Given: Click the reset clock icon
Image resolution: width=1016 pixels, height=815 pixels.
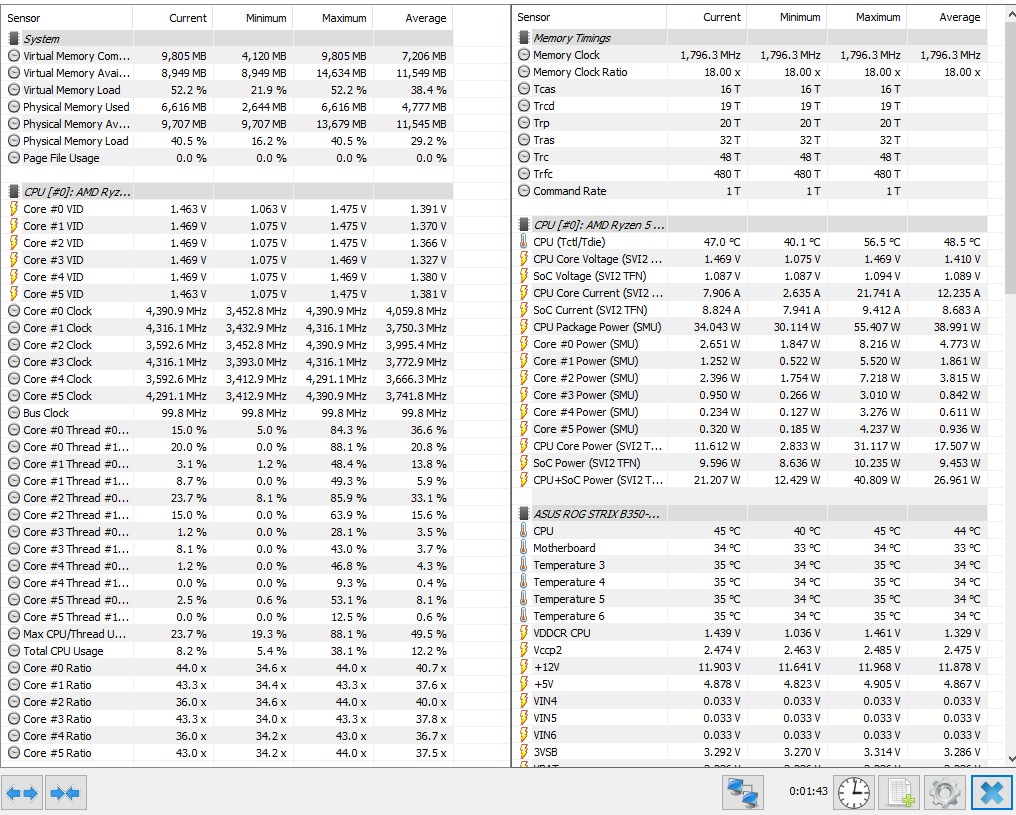Looking at the screenshot, I should pyautogui.click(x=853, y=792).
